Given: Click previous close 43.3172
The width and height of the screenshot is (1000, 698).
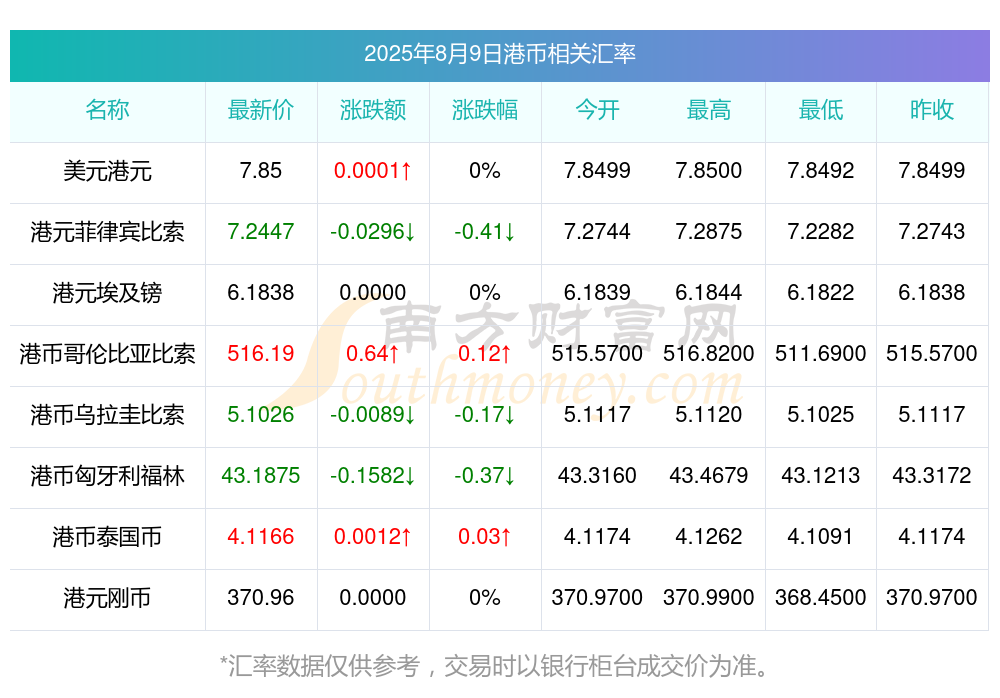Looking at the screenshot, I should coord(932,475).
